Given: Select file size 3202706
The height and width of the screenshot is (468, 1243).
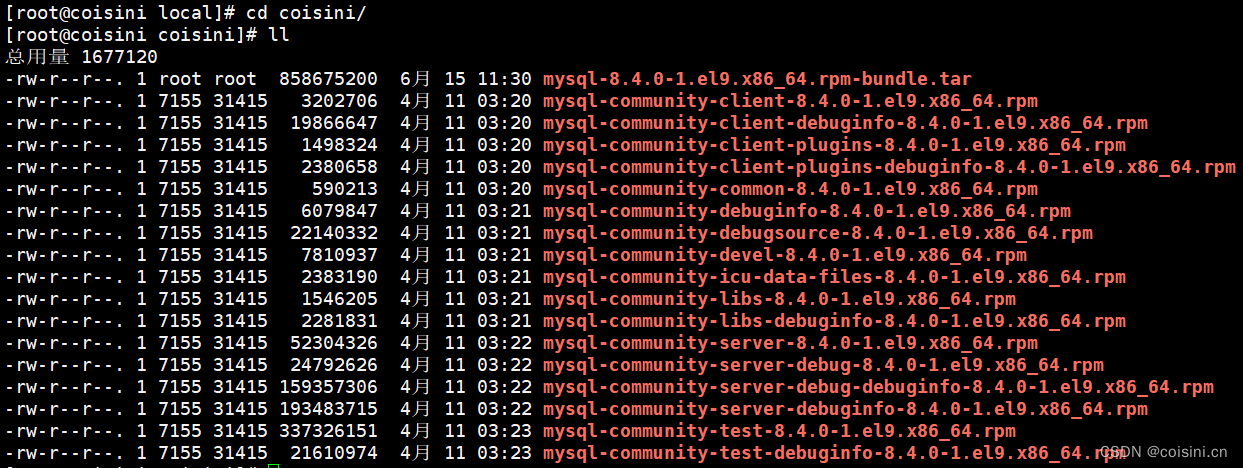Looking at the screenshot, I should [x=340, y=101].
